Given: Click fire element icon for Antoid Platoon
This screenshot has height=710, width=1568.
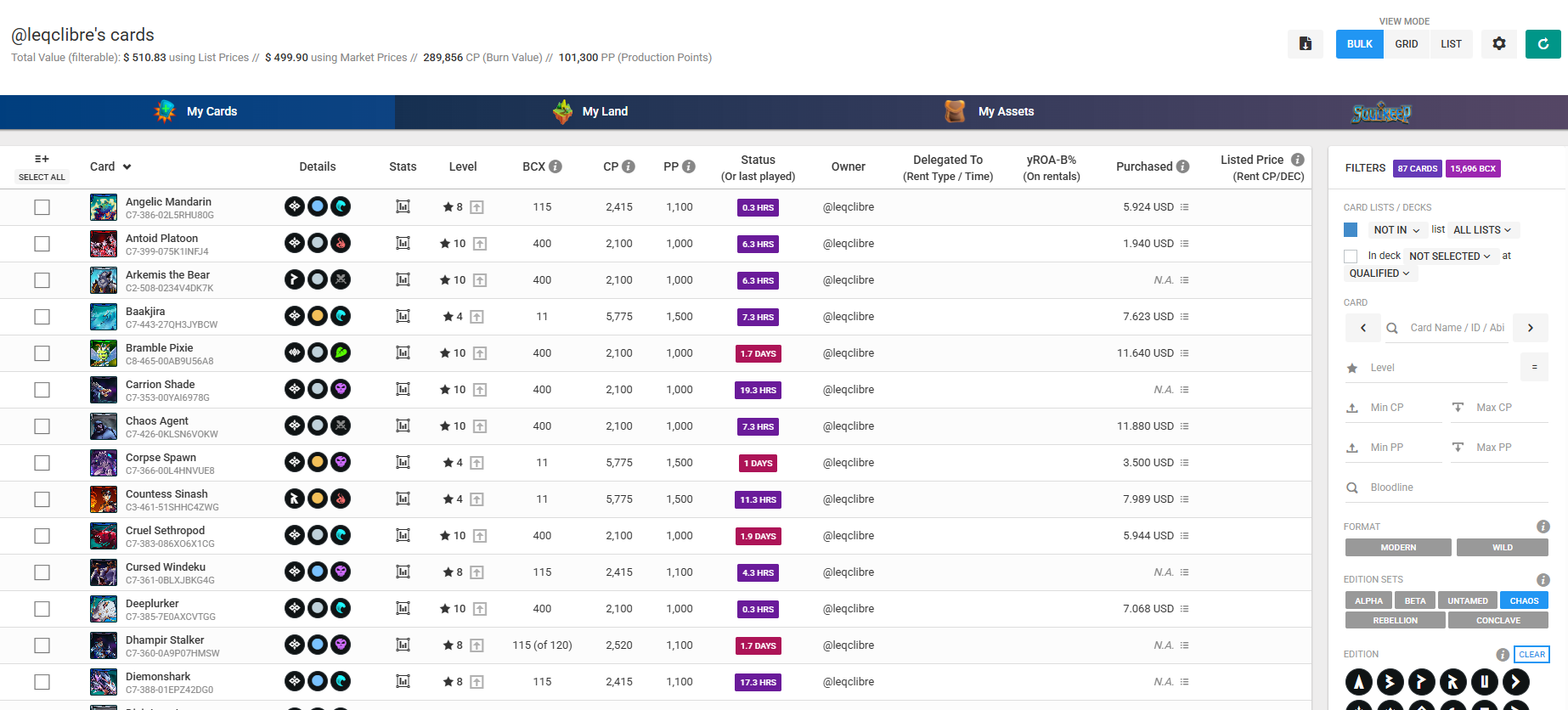Looking at the screenshot, I should (341, 243).
